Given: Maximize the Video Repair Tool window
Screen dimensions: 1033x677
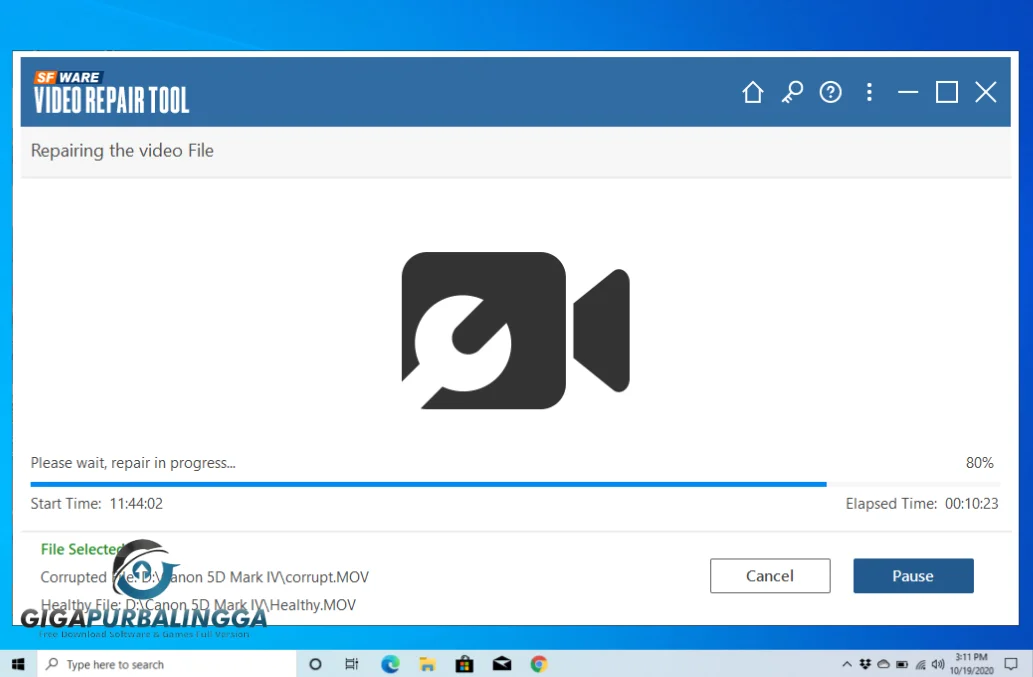Looking at the screenshot, I should point(947,92).
